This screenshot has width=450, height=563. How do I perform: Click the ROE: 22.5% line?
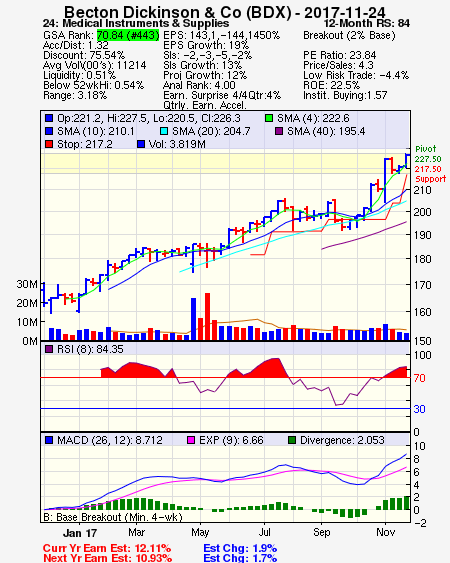[x=331, y=85]
